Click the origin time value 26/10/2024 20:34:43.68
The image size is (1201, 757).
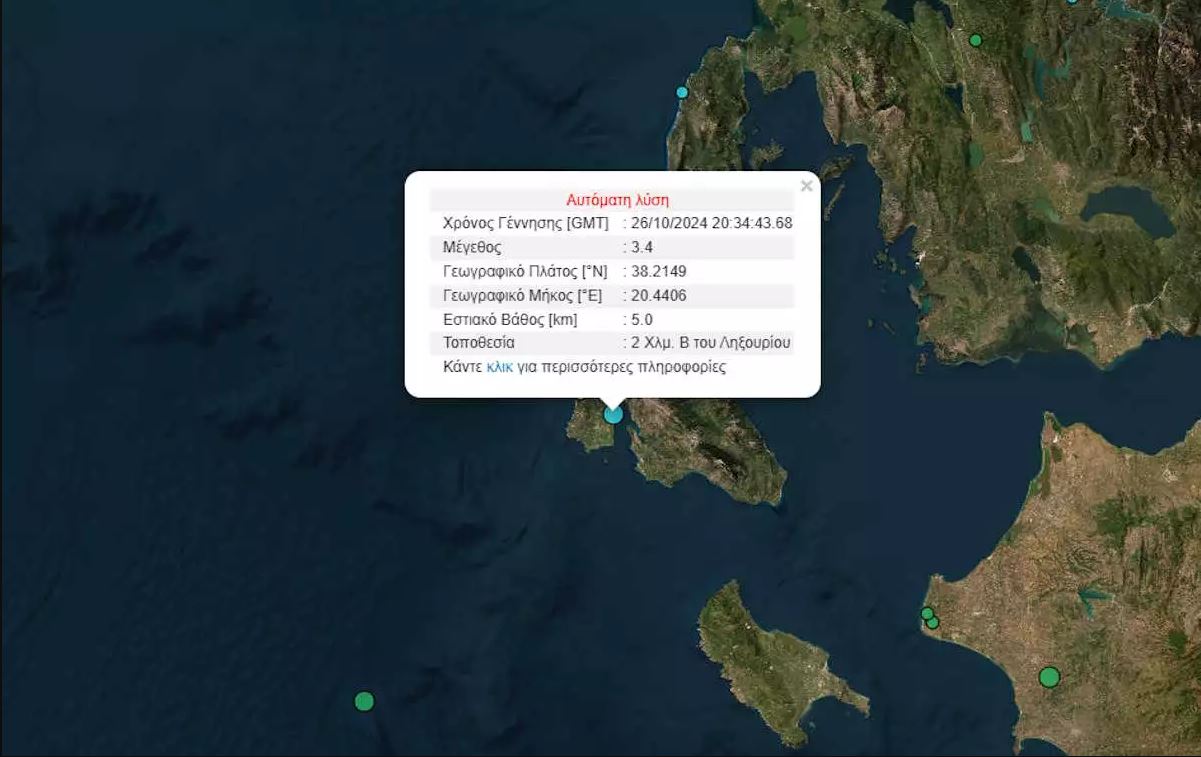[712, 223]
